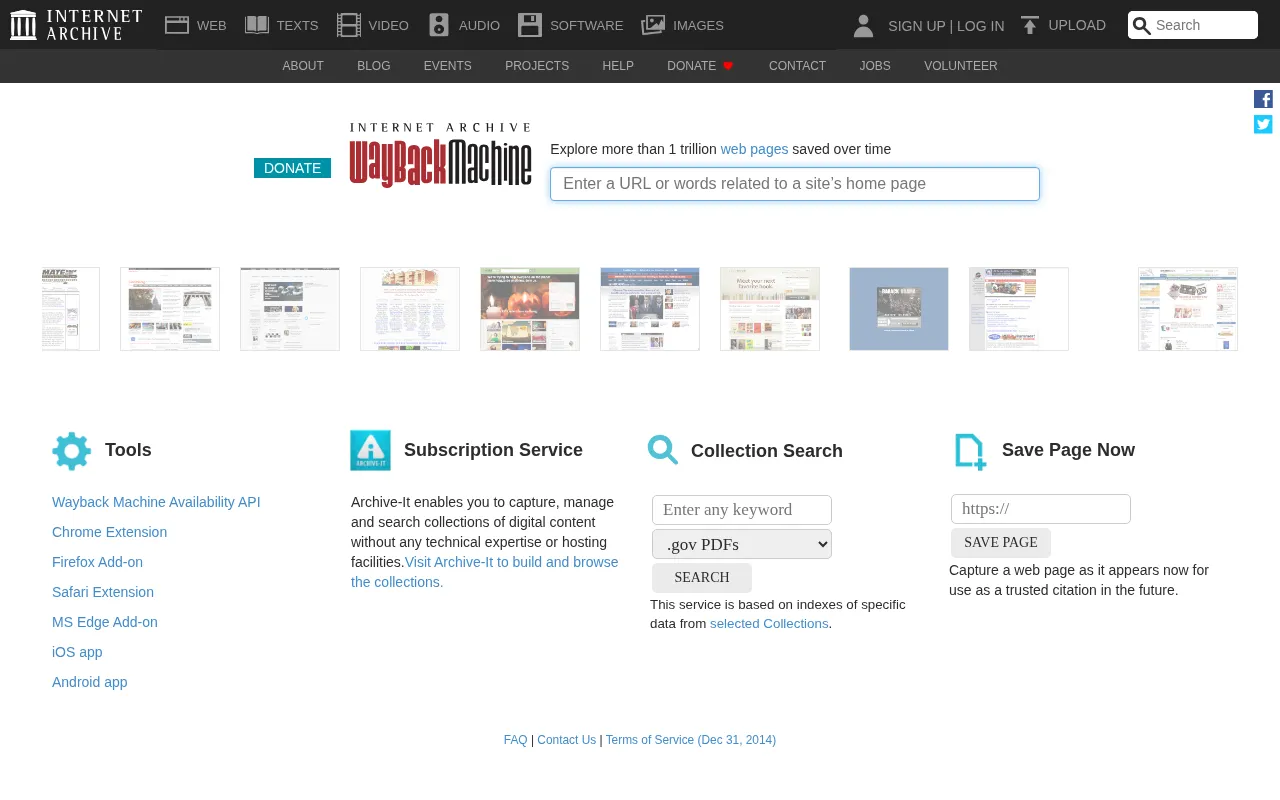Focus the top-right Search box
Image resolution: width=1280 pixels, height=800 pixels.
tap(1193, 25)
